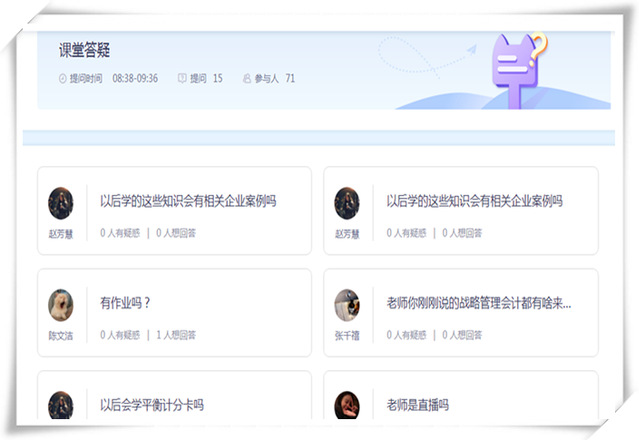Choose 人想回答 on the 战略管理会计 question
639x440 pixels.
462,335
